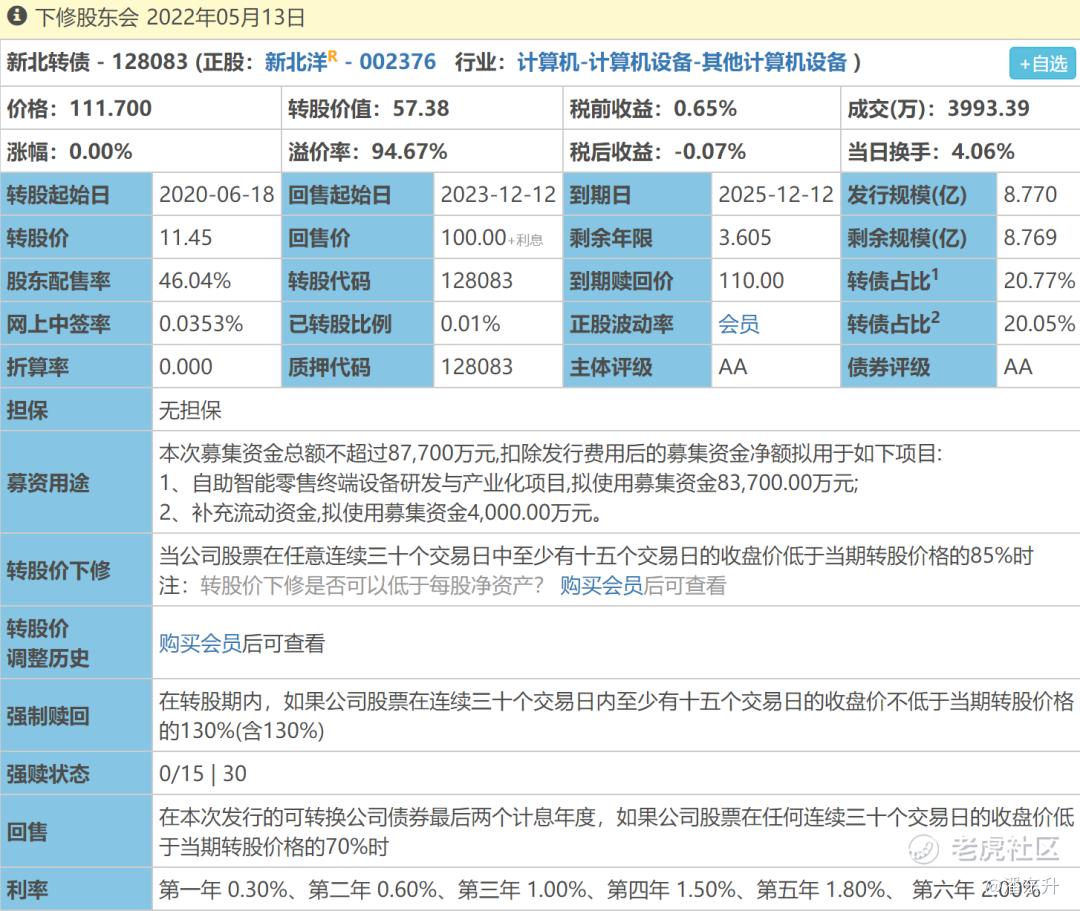
Task: Select 溢价率 value 94.67%
Action: tap(409, 151)
